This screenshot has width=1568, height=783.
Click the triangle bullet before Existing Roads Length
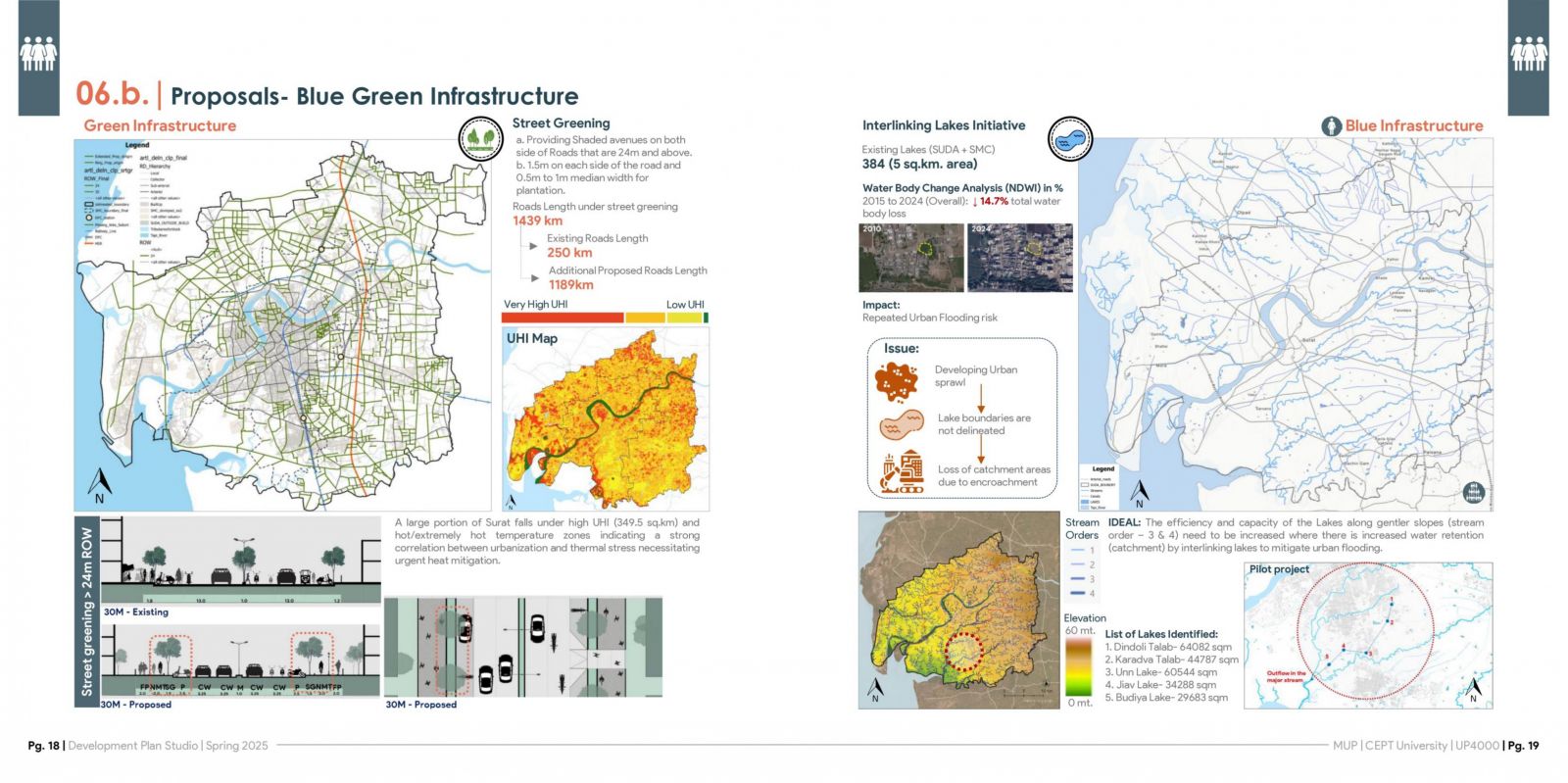[534, 246]
